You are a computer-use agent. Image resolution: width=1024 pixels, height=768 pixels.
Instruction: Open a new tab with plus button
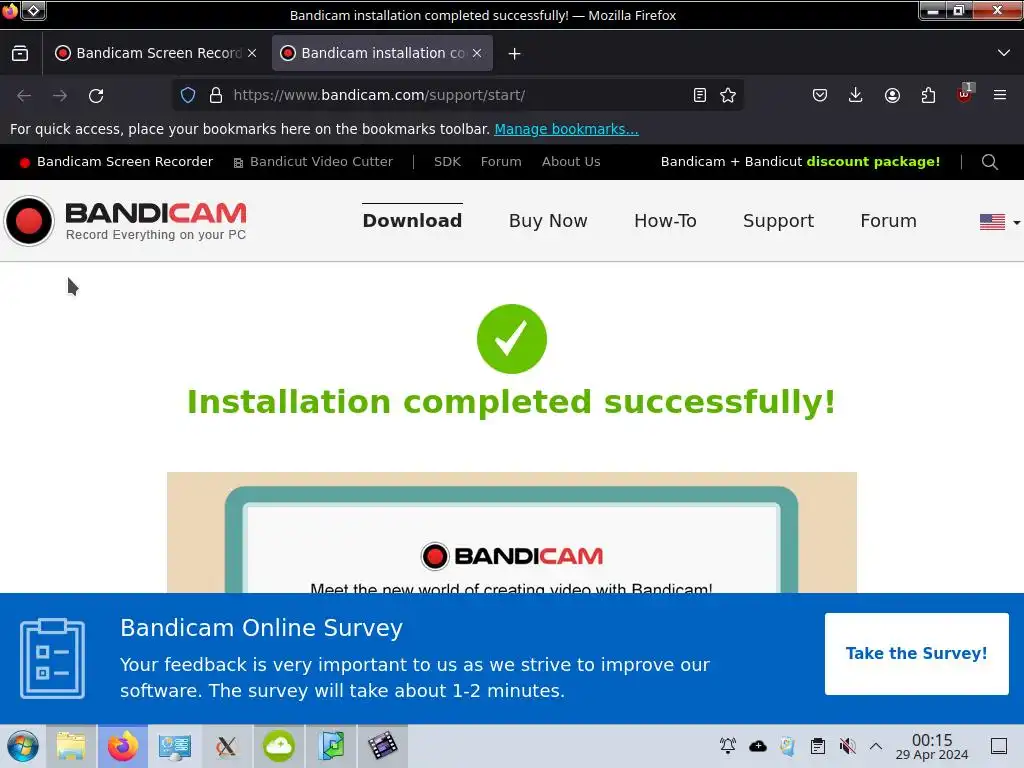[x=515, y=54]
